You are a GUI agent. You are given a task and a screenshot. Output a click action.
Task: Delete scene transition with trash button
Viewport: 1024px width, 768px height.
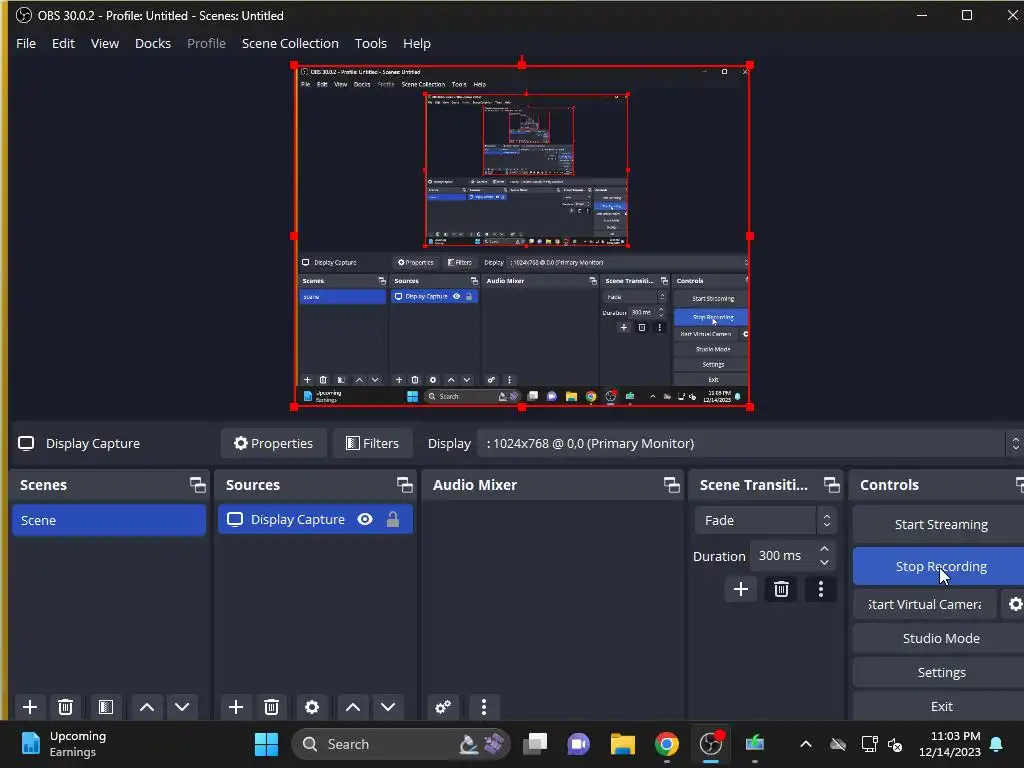click(781, 589)
